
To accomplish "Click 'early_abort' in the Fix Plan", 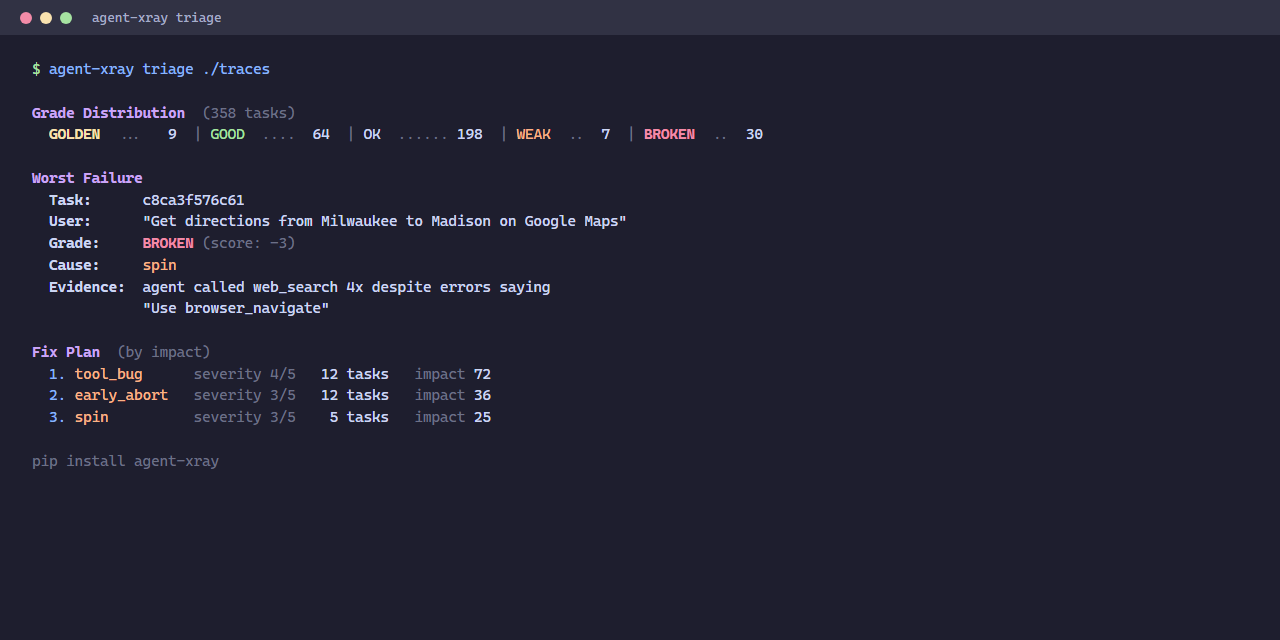I will coord(121,395).
